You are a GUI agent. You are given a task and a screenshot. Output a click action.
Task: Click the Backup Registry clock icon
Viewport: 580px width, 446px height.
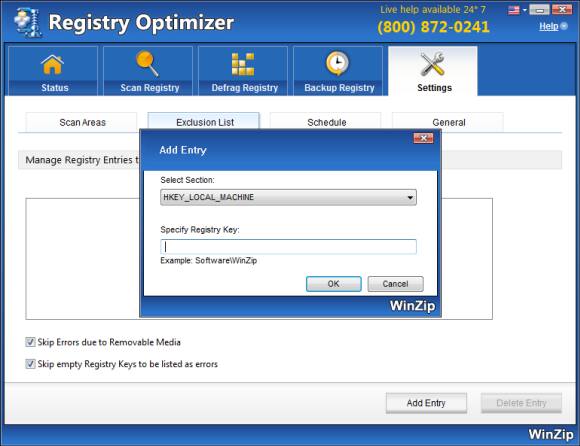337,63
